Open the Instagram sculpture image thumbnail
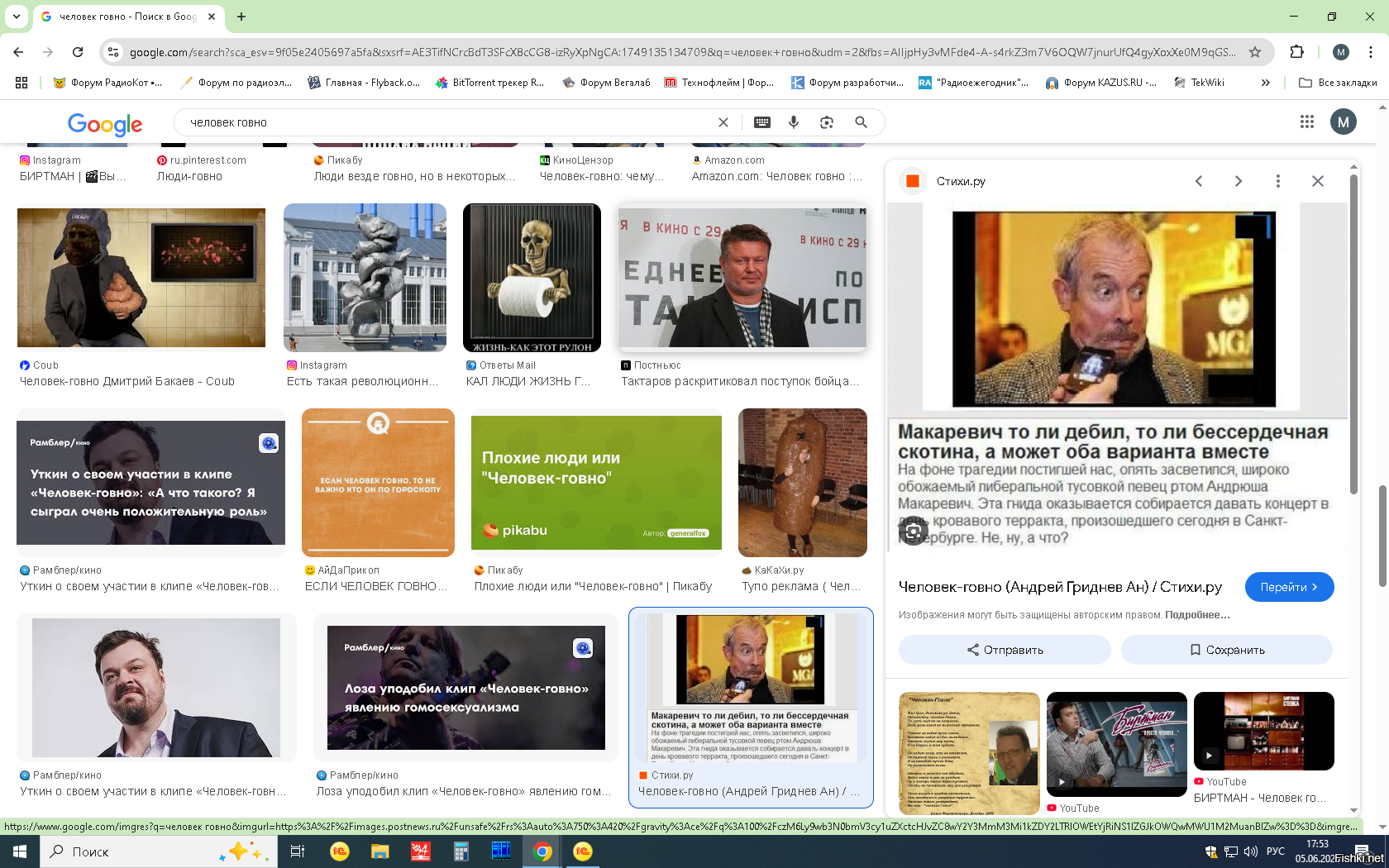The height and width of the screenshot is (868, 1389). (x=365, y=278)
